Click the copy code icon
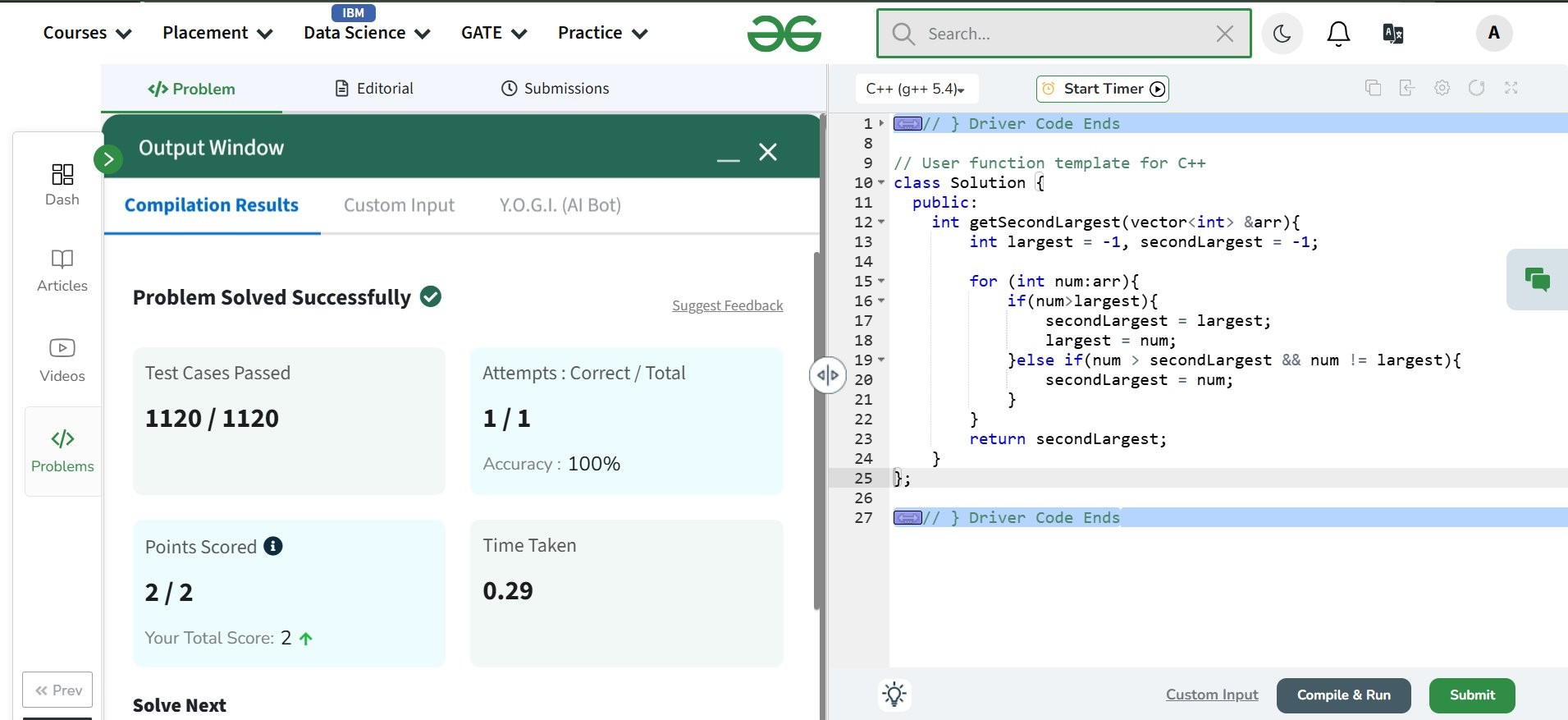This screenshot has width=1568, height=720. tap(1373, 88)
